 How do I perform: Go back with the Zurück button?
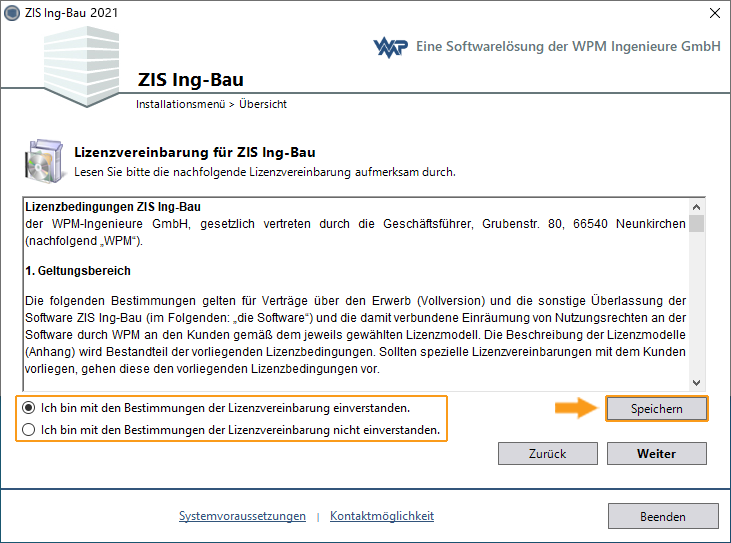(x=547, y=453)
